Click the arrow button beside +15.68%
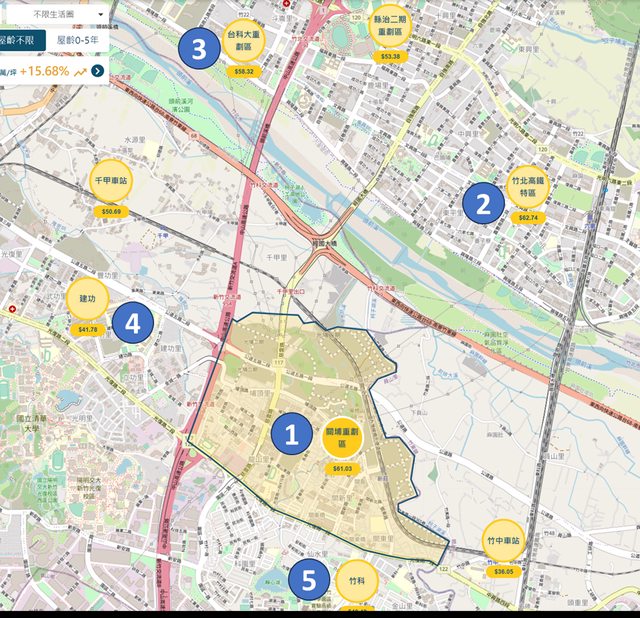 coord(97,71)
